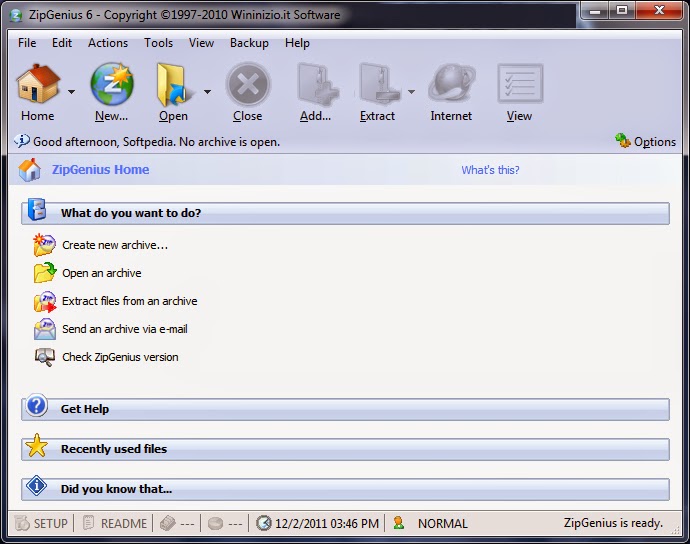690x544 pixels.
Task: Click the SETUP label in status bar
Action: point(51,523)
